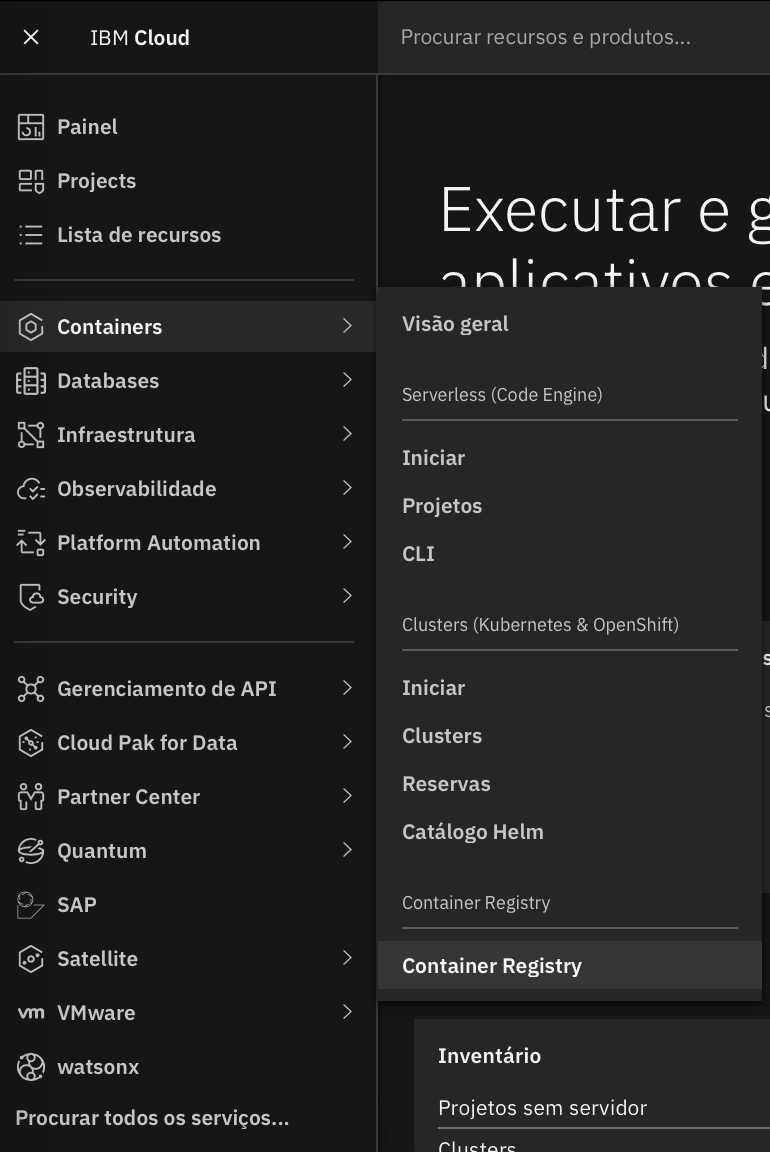Expand the Platform Automation submenu chevron
This screenshot has width=770, height=1152.
[x=348, y=542]
